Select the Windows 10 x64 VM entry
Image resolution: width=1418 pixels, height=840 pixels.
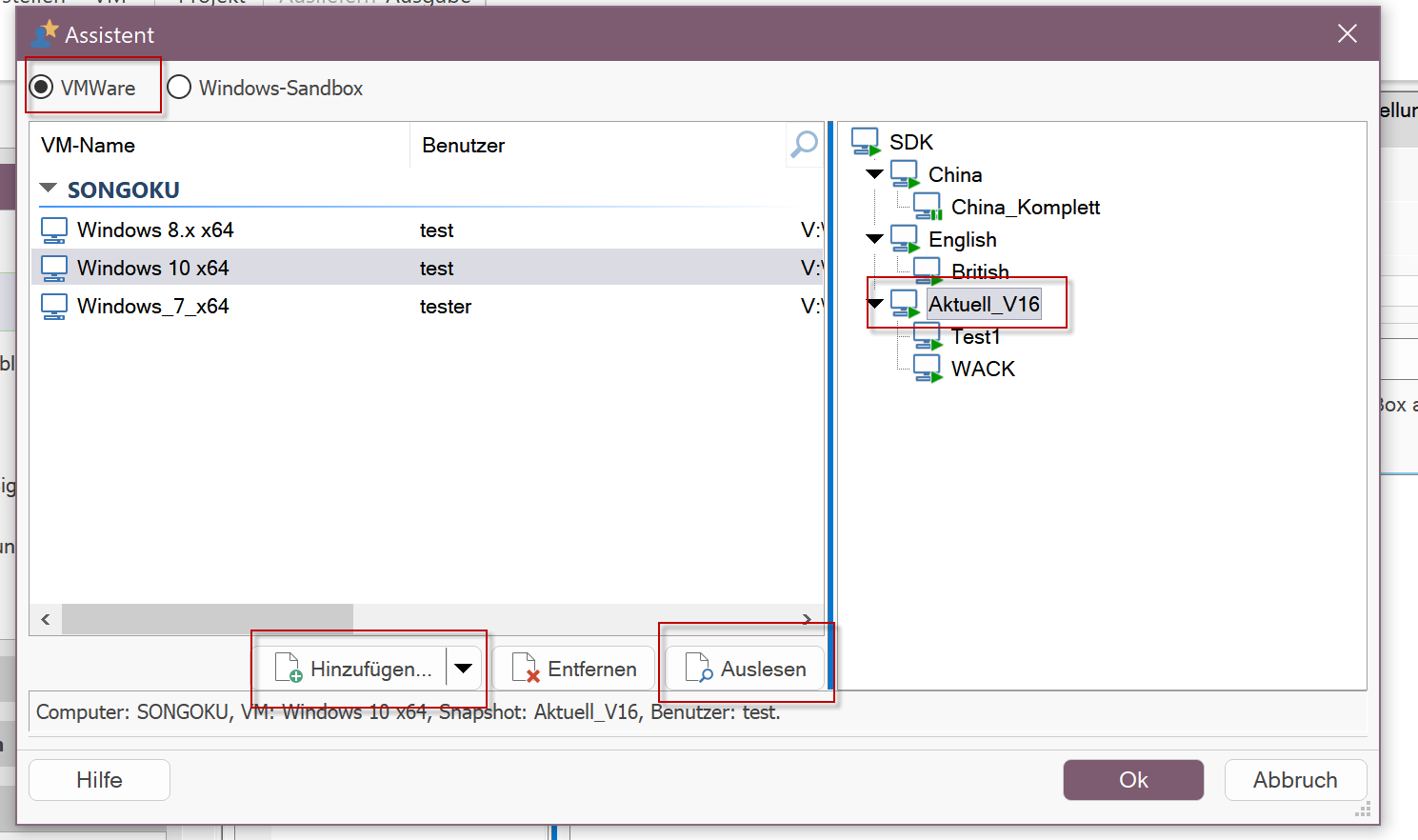[x=428, y=268]
